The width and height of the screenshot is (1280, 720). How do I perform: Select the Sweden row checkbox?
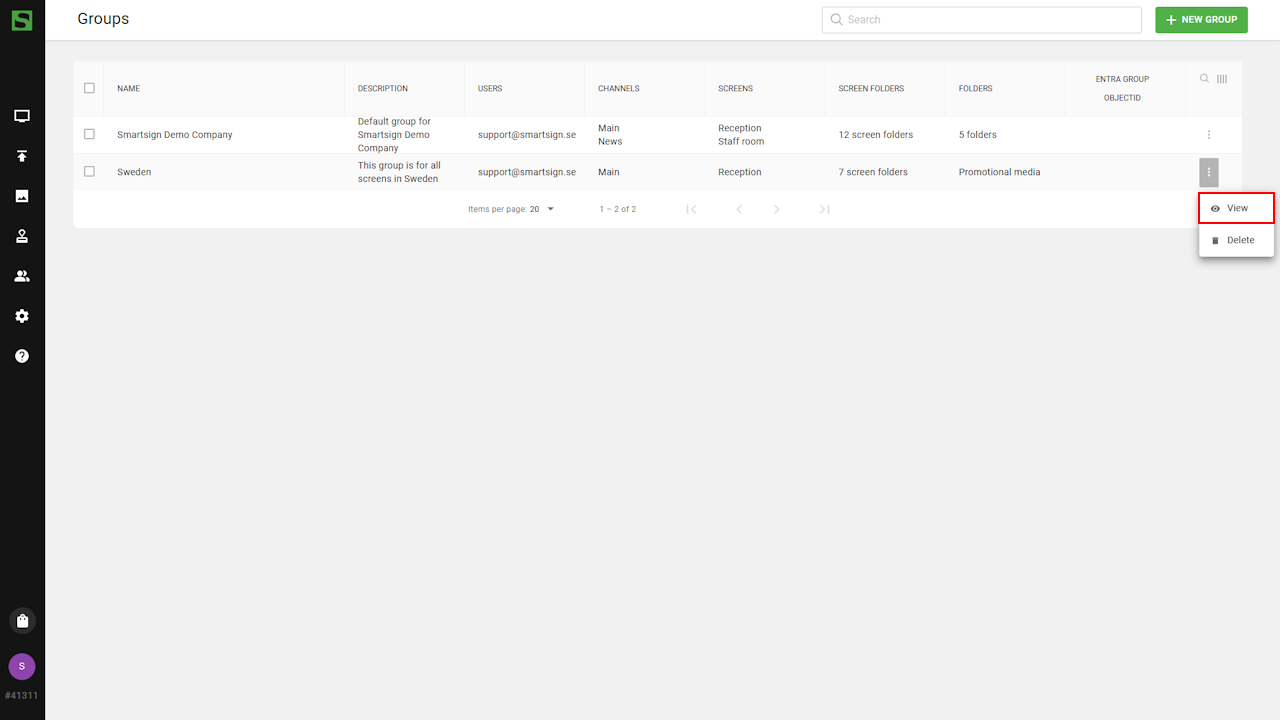click(x=89, y=172)
